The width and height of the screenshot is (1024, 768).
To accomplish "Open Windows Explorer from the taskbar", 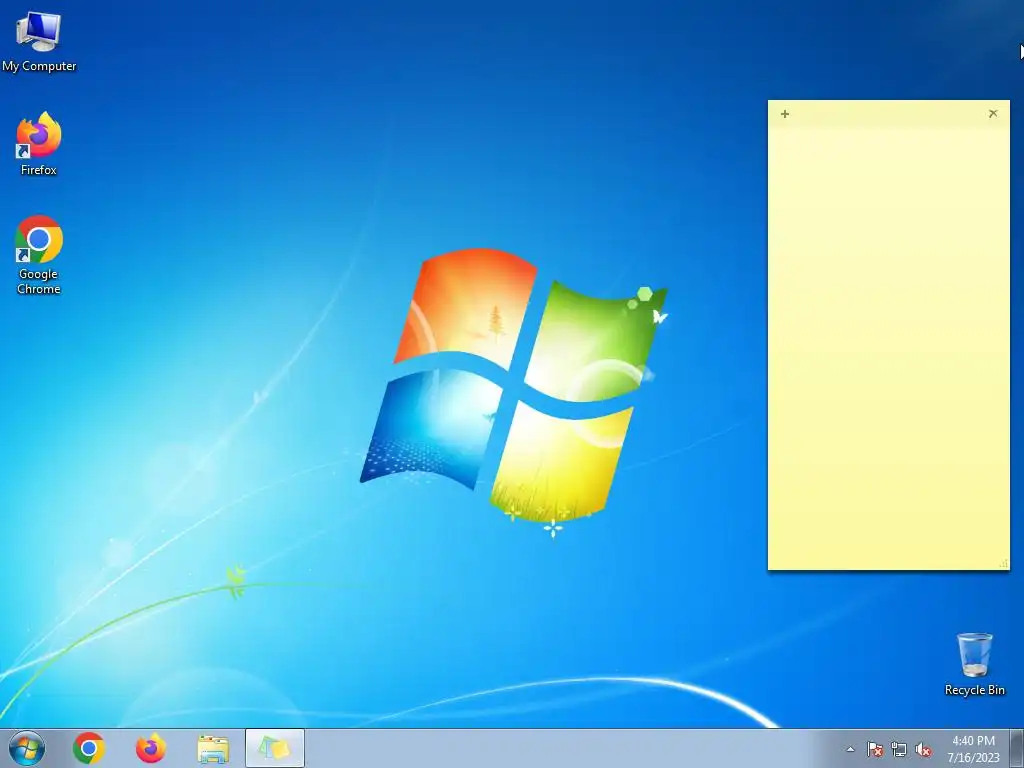I will [213, 748].
